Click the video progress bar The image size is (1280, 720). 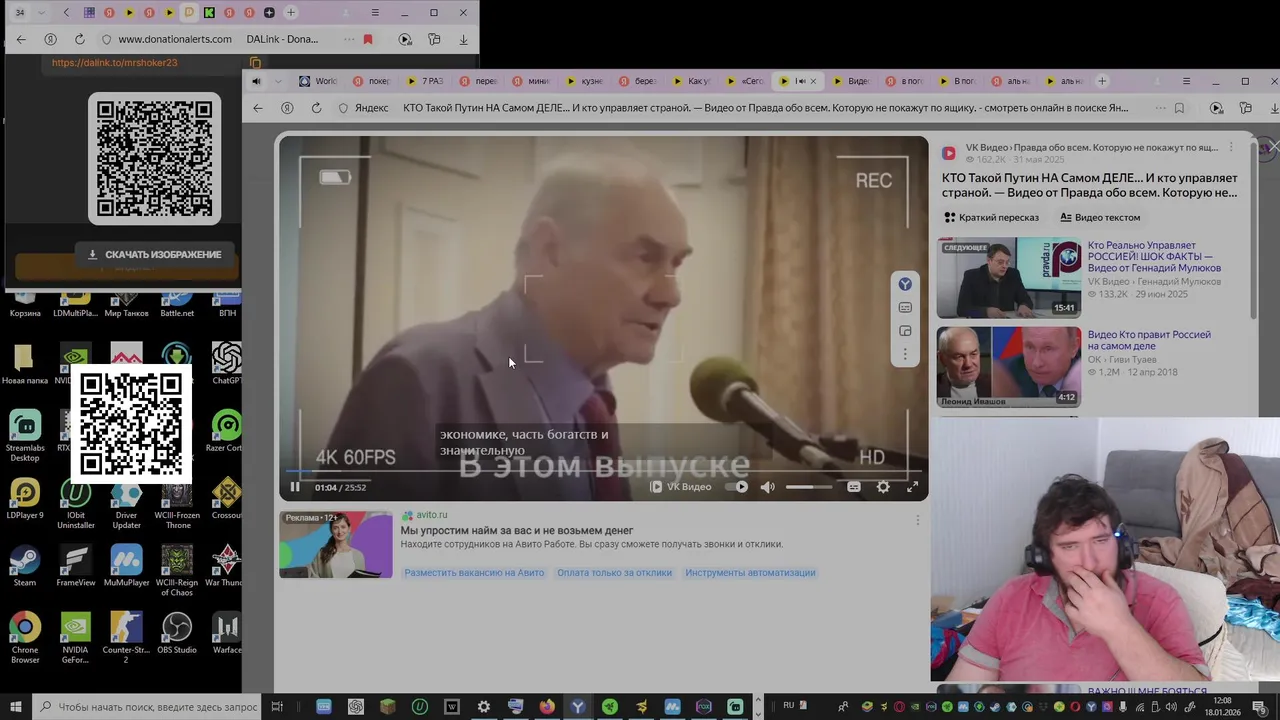coord(603,471)
